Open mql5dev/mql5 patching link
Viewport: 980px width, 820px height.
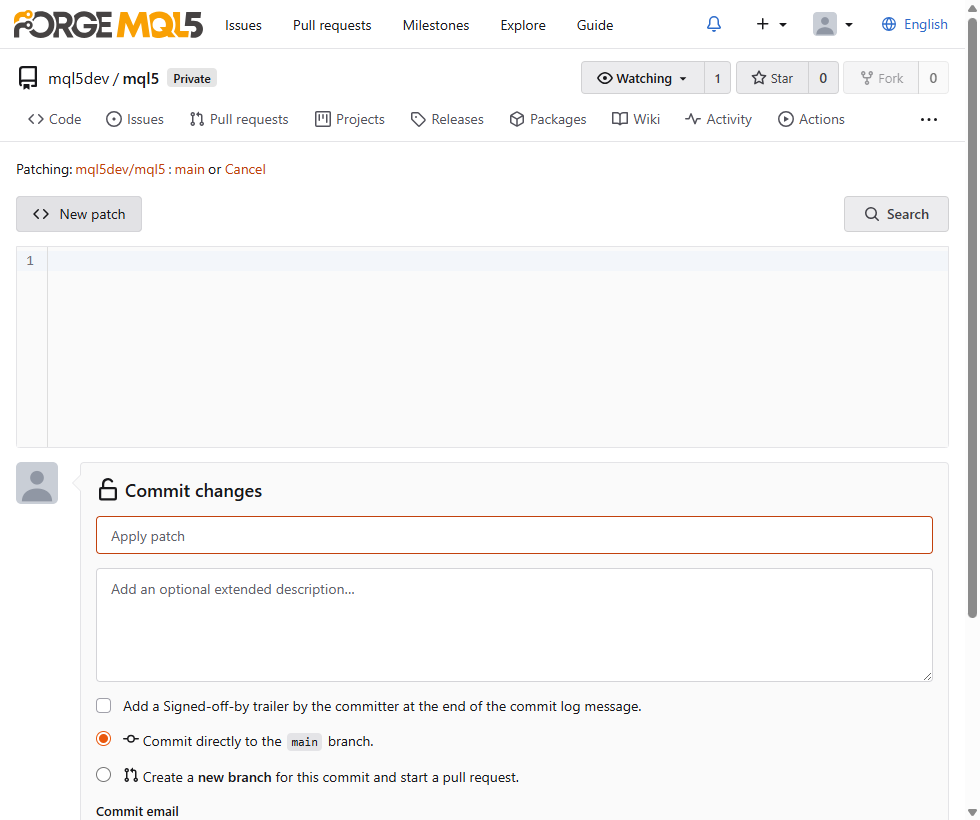(x=120, y=169)
